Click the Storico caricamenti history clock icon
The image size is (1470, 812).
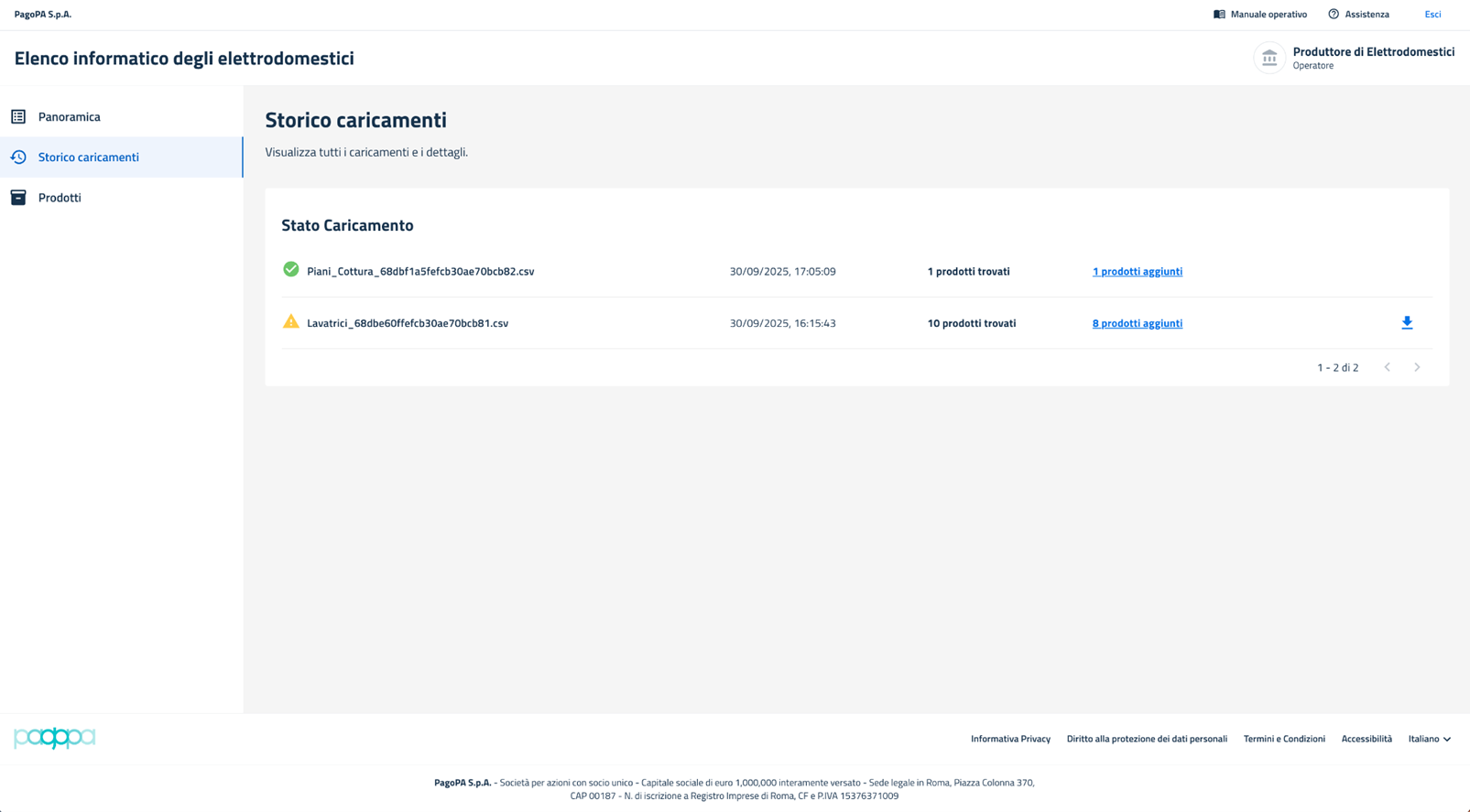[x=18, y=157]
